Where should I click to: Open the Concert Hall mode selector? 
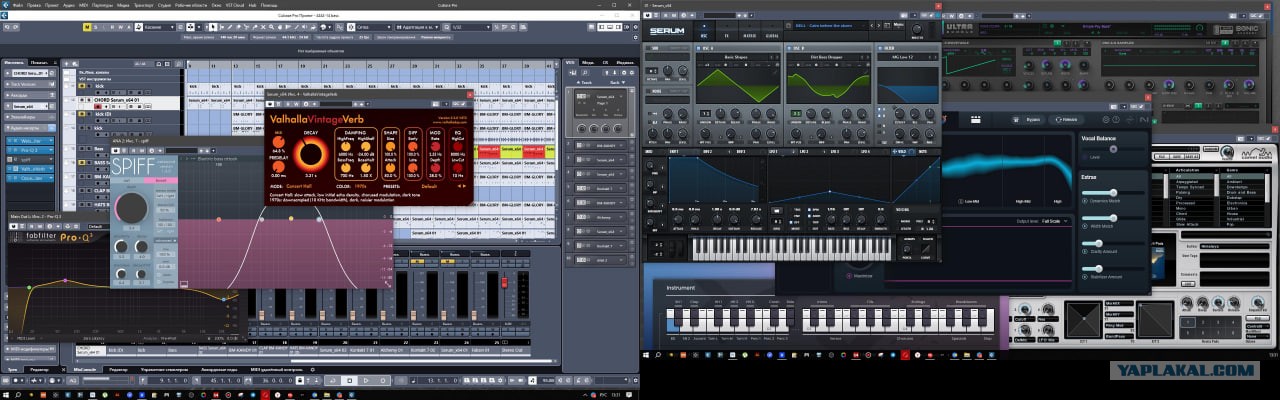[x=299, y=186]
